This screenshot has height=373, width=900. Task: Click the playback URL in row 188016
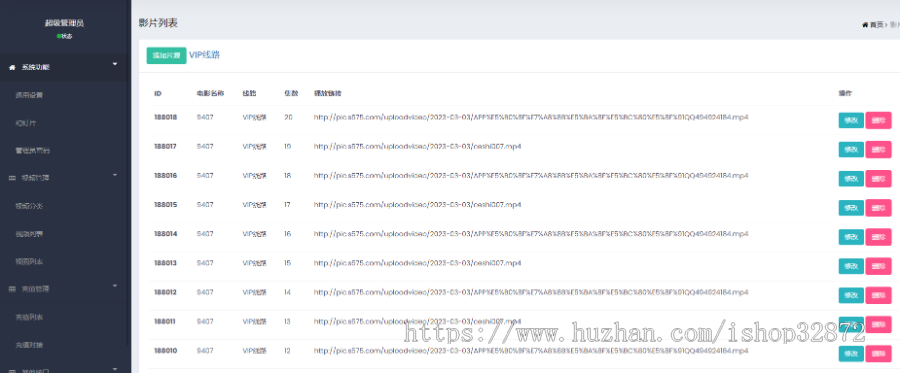[x=531, y=176]
